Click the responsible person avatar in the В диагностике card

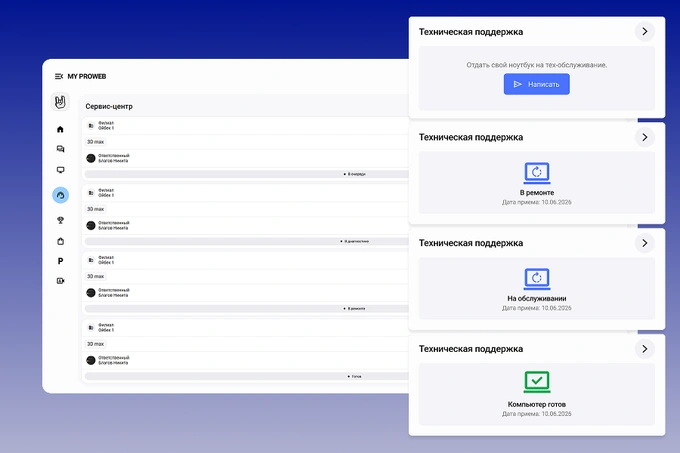[91, 225]
